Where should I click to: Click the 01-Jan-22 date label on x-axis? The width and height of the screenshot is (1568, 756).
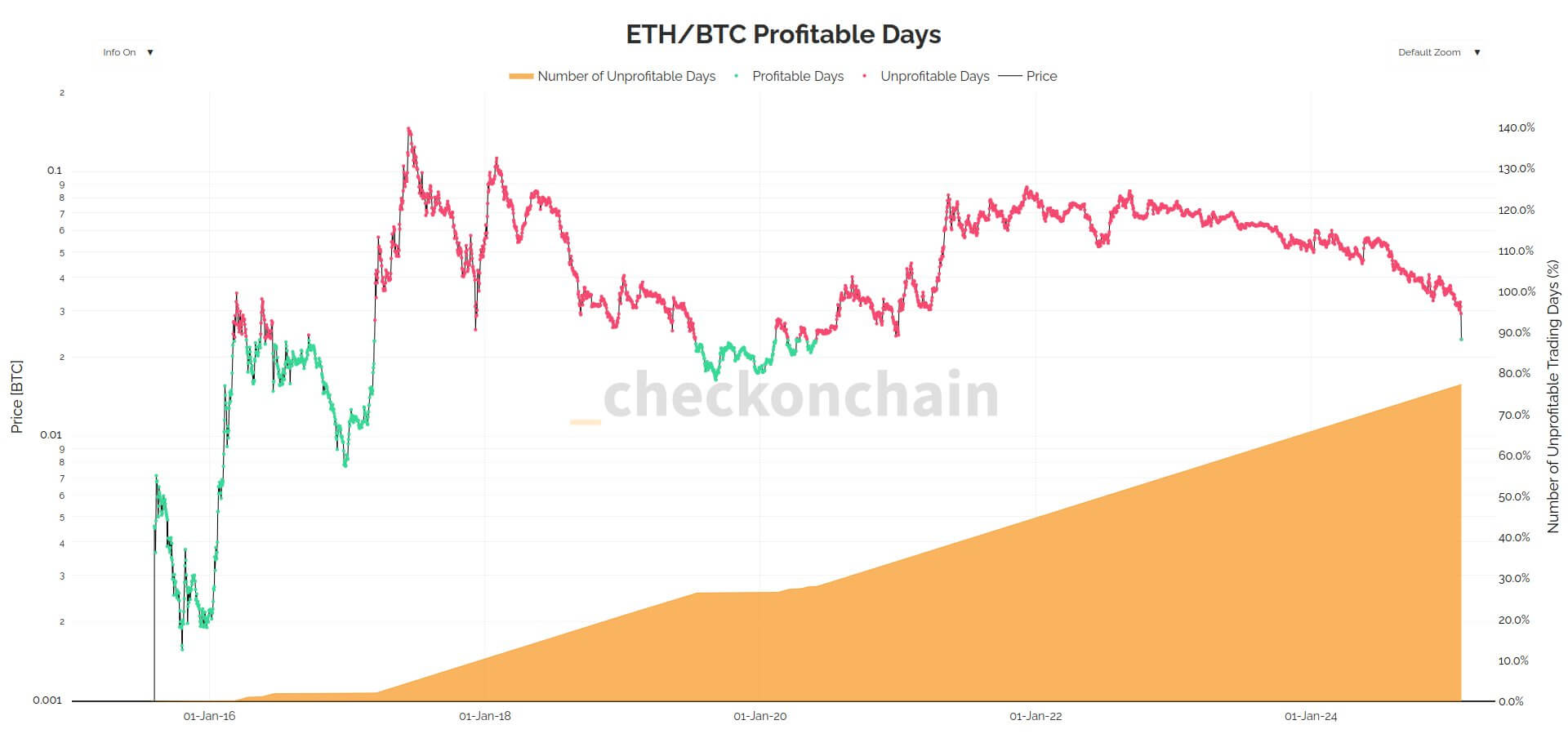(1036, 715)
